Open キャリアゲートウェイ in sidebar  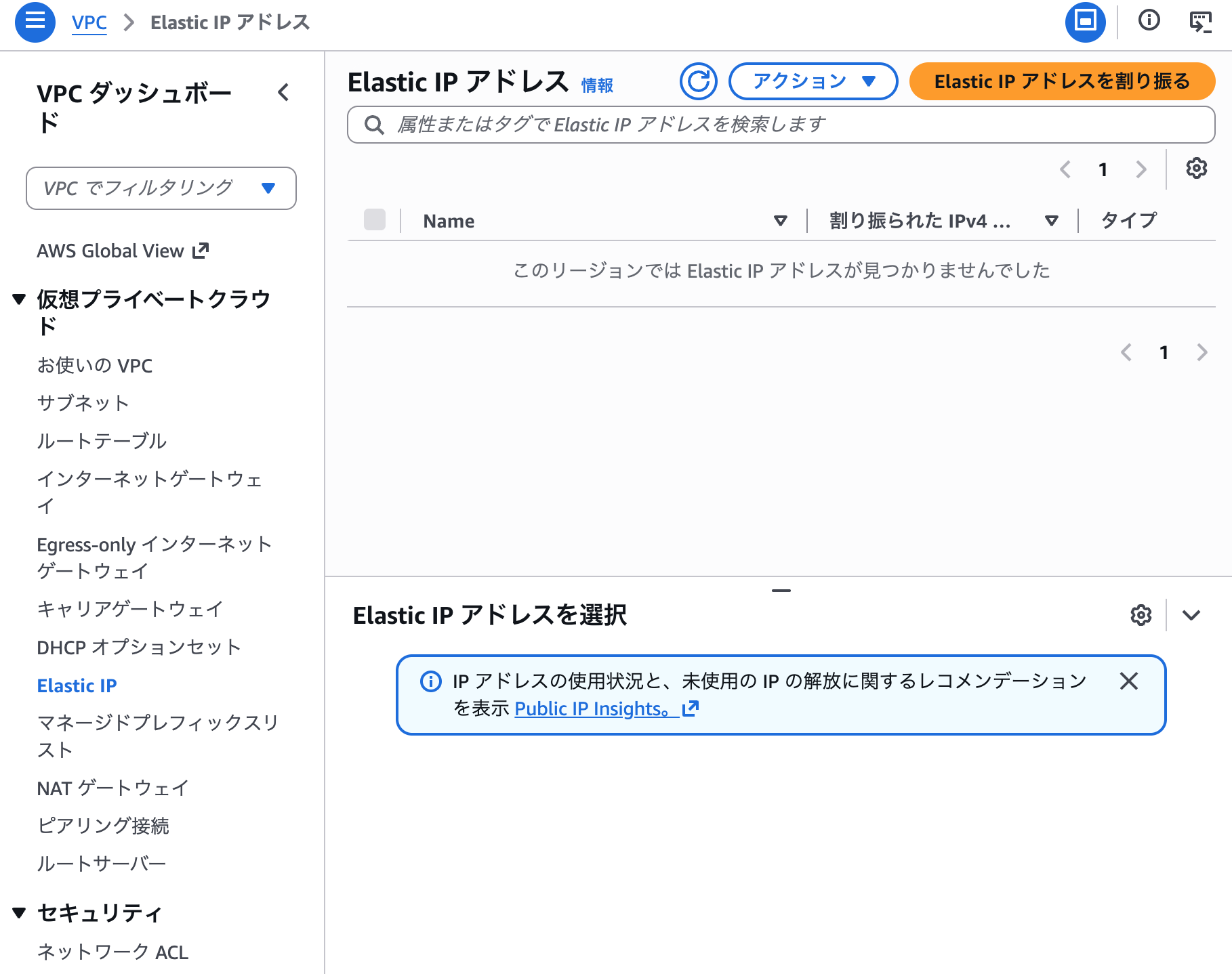(x=130, y=609)
